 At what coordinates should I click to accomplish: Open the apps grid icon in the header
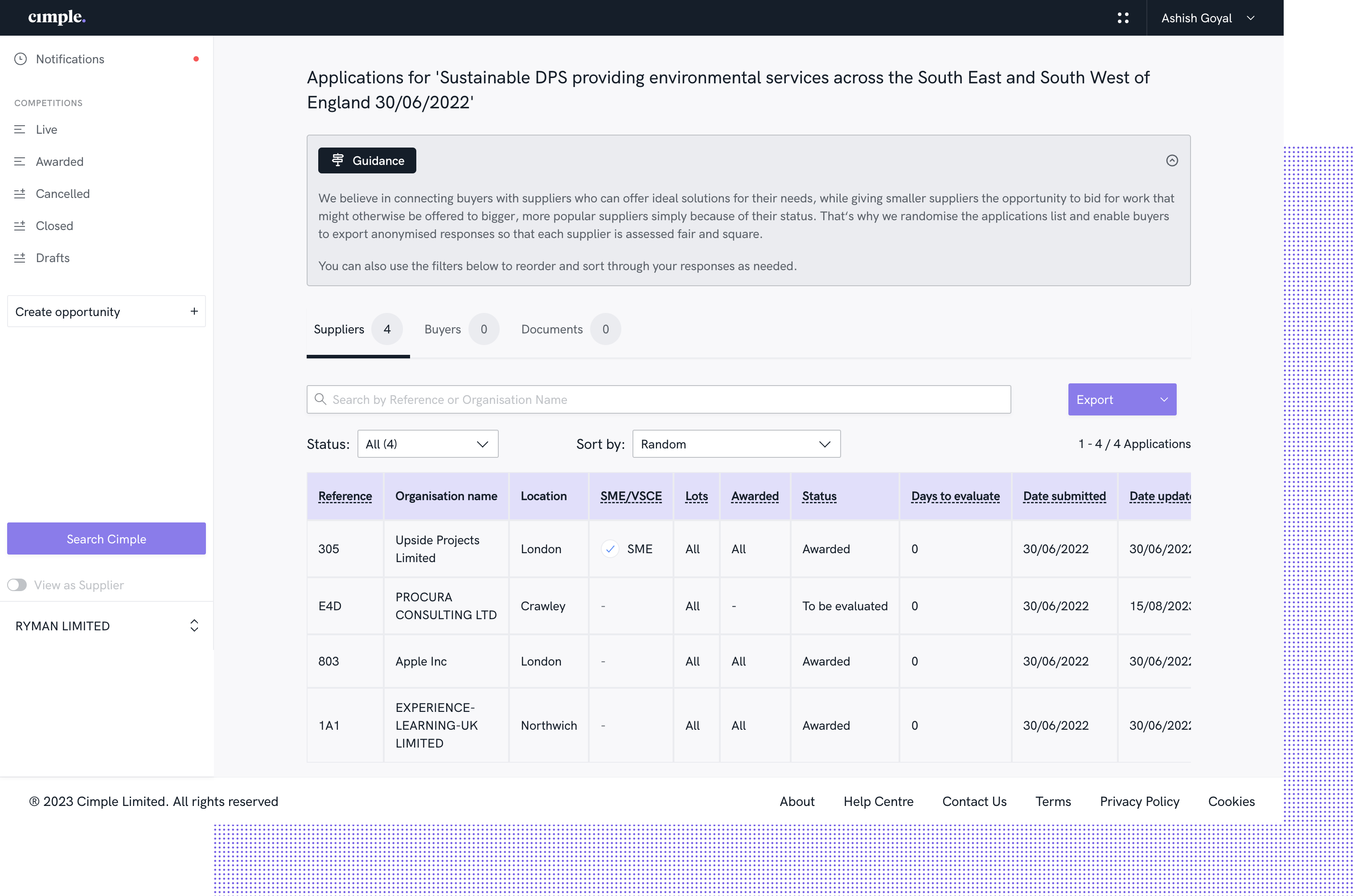click(x=1122, y=18)
